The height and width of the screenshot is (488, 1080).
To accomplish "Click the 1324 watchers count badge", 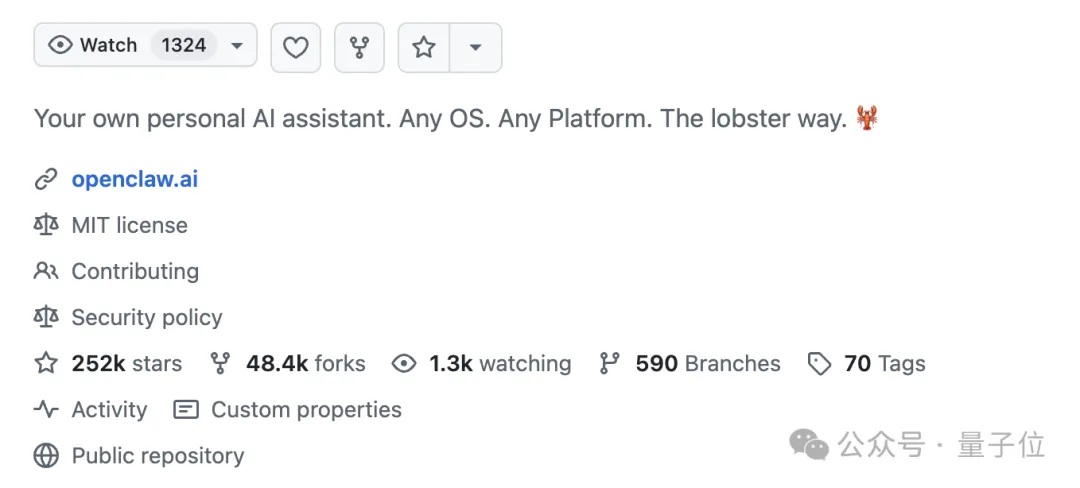I will (184, 46).
